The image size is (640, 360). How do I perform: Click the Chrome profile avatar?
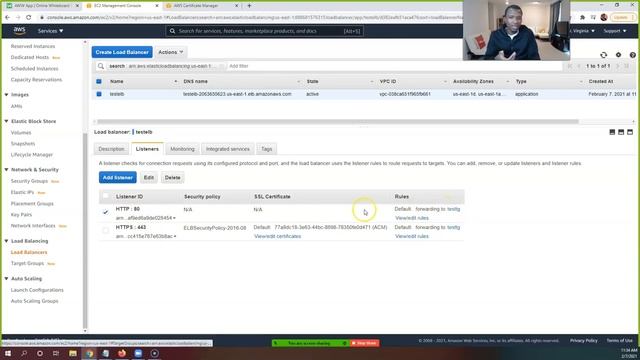point(604,18)
